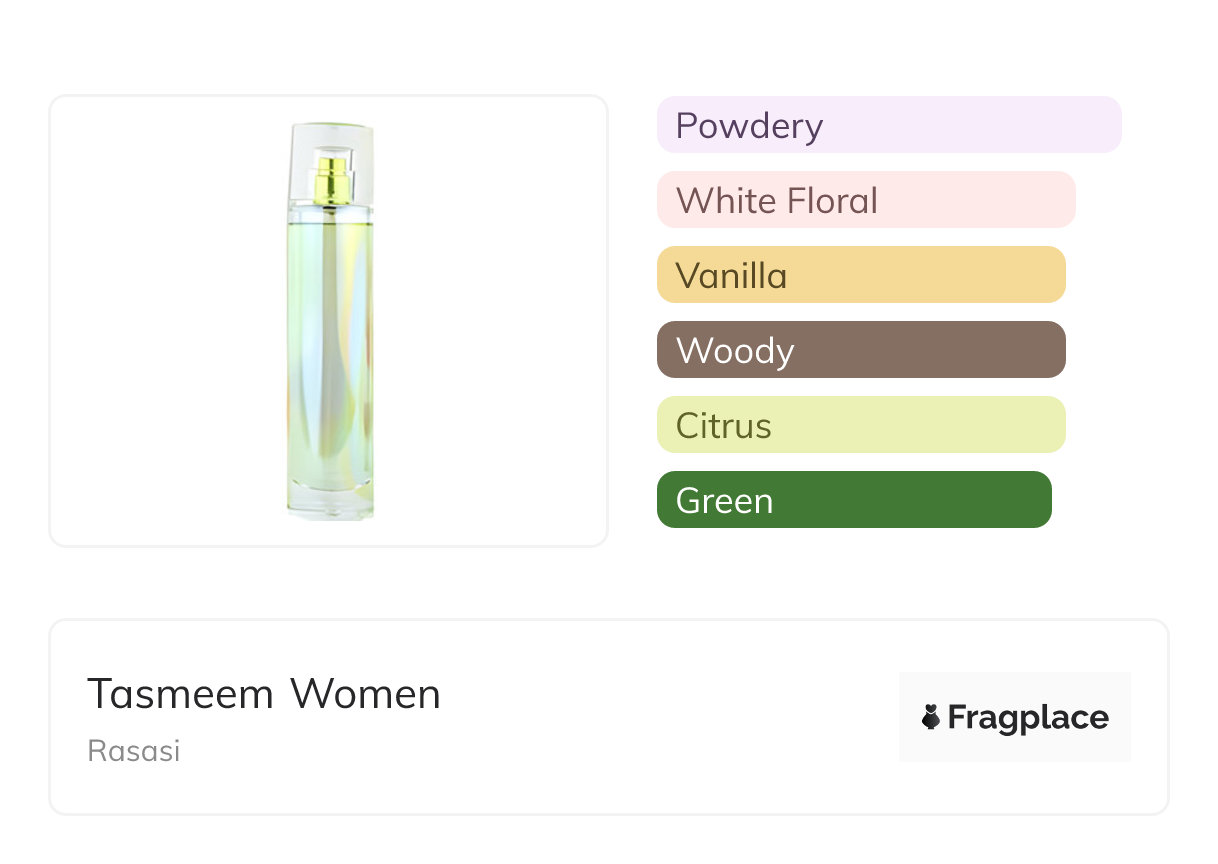Image resolution: width=1218 pixels, height=864 pixels.
Task: Click the Citrus accord bar
Action: tap(860, 425)
